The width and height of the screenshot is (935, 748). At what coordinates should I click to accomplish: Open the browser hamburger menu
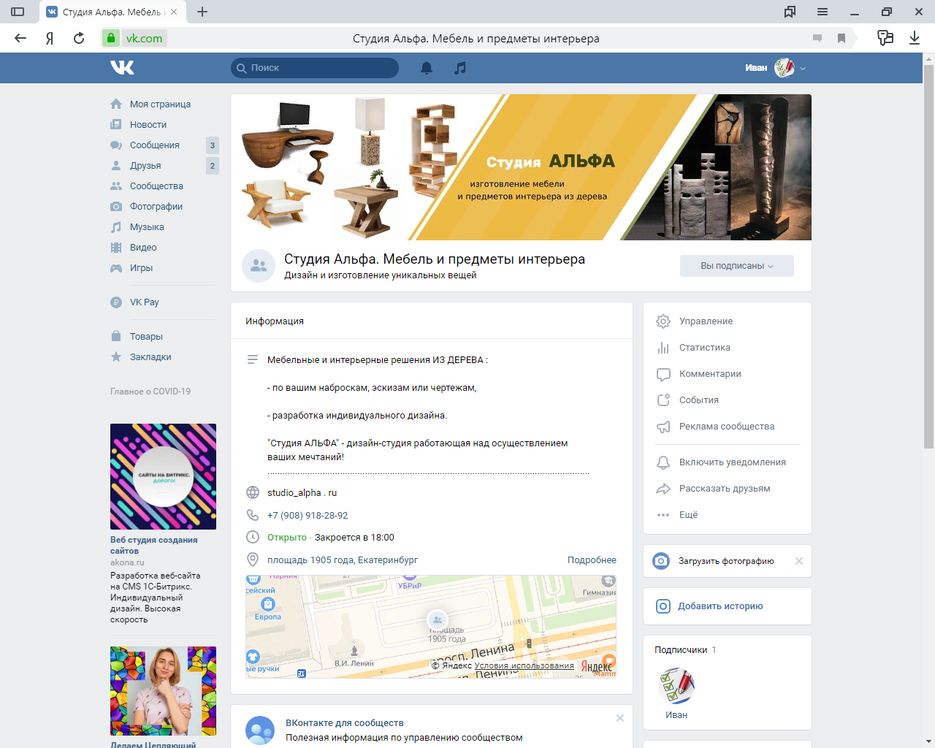822,11
